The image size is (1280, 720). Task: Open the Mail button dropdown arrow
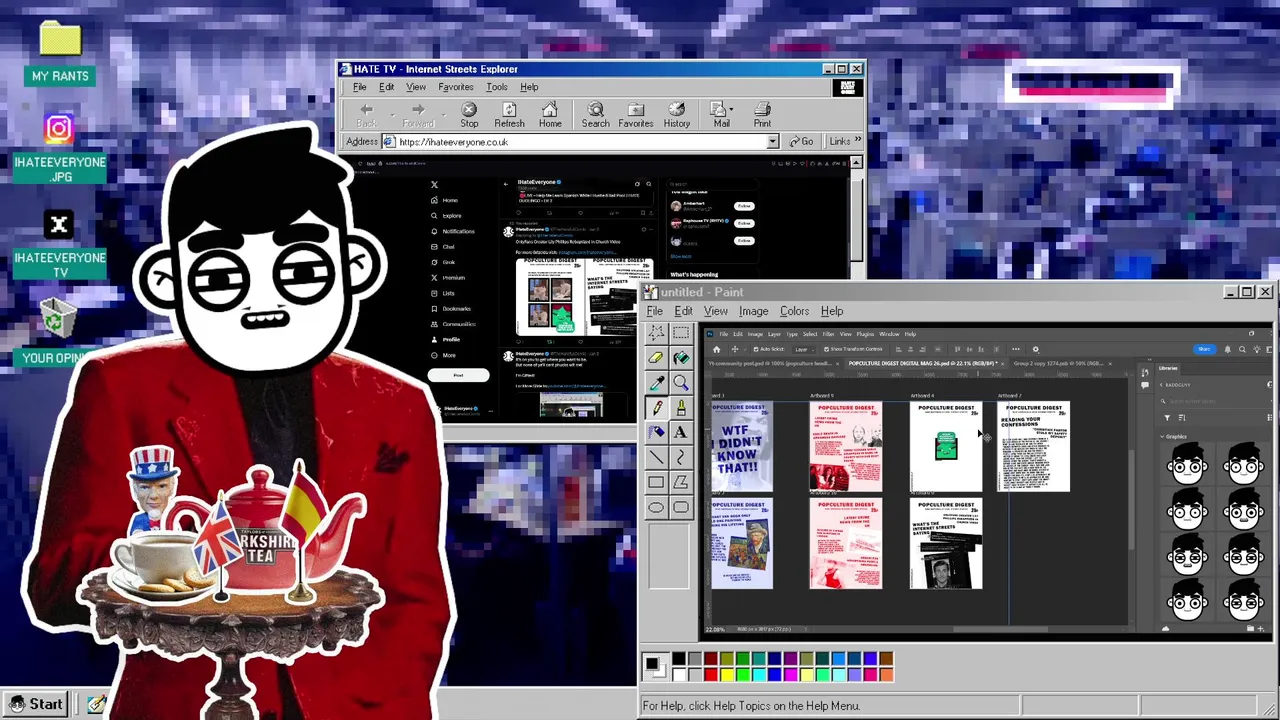(731, 110)
